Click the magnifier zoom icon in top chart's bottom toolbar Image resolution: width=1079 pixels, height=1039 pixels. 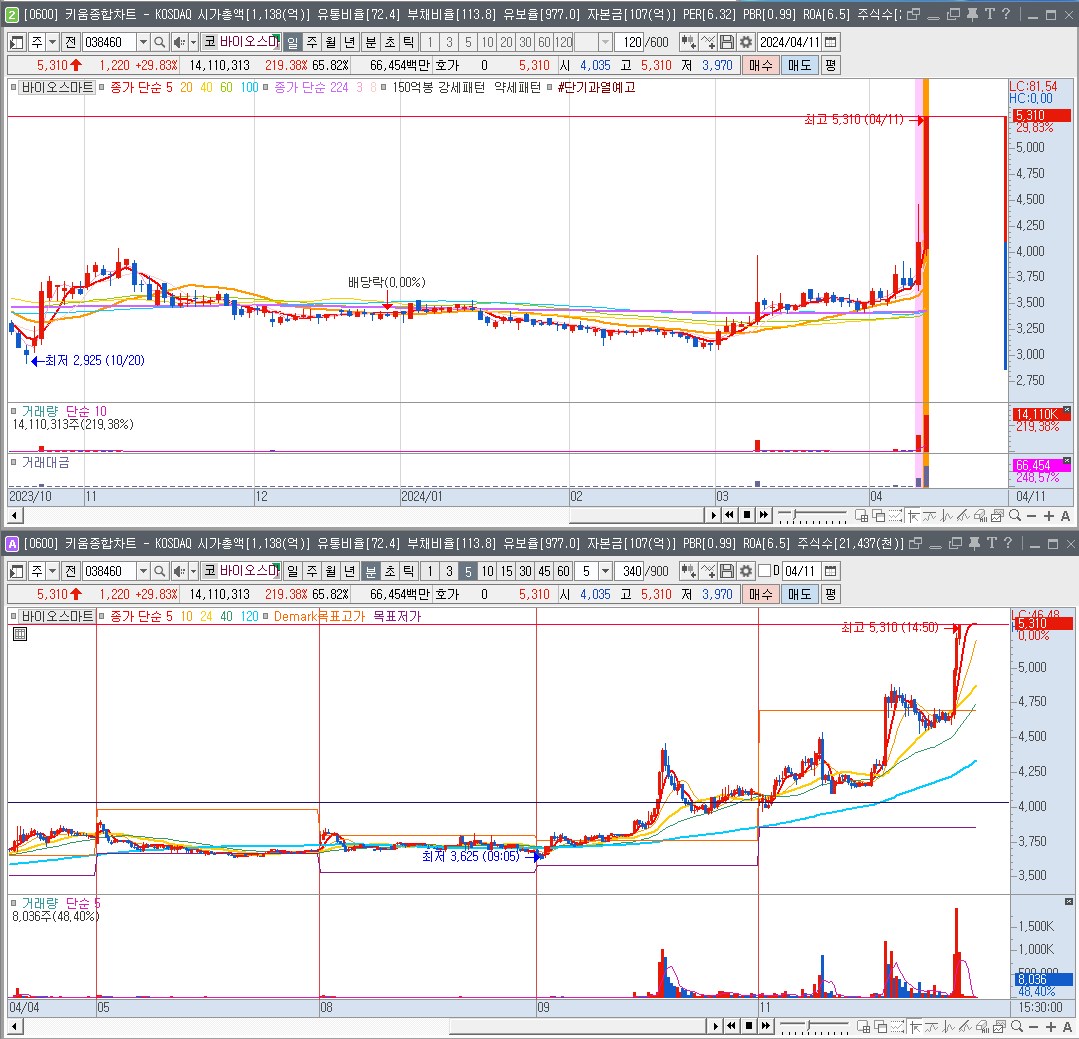(1014, 515)
